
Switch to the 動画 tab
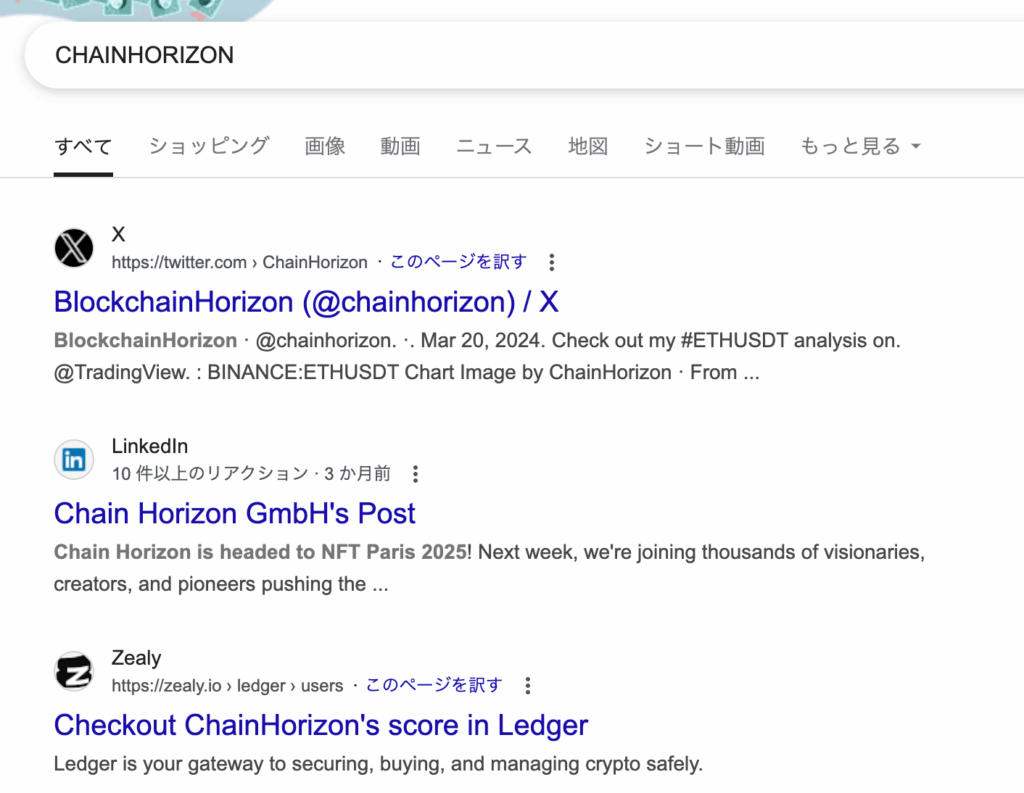click(x=400, y=146)
